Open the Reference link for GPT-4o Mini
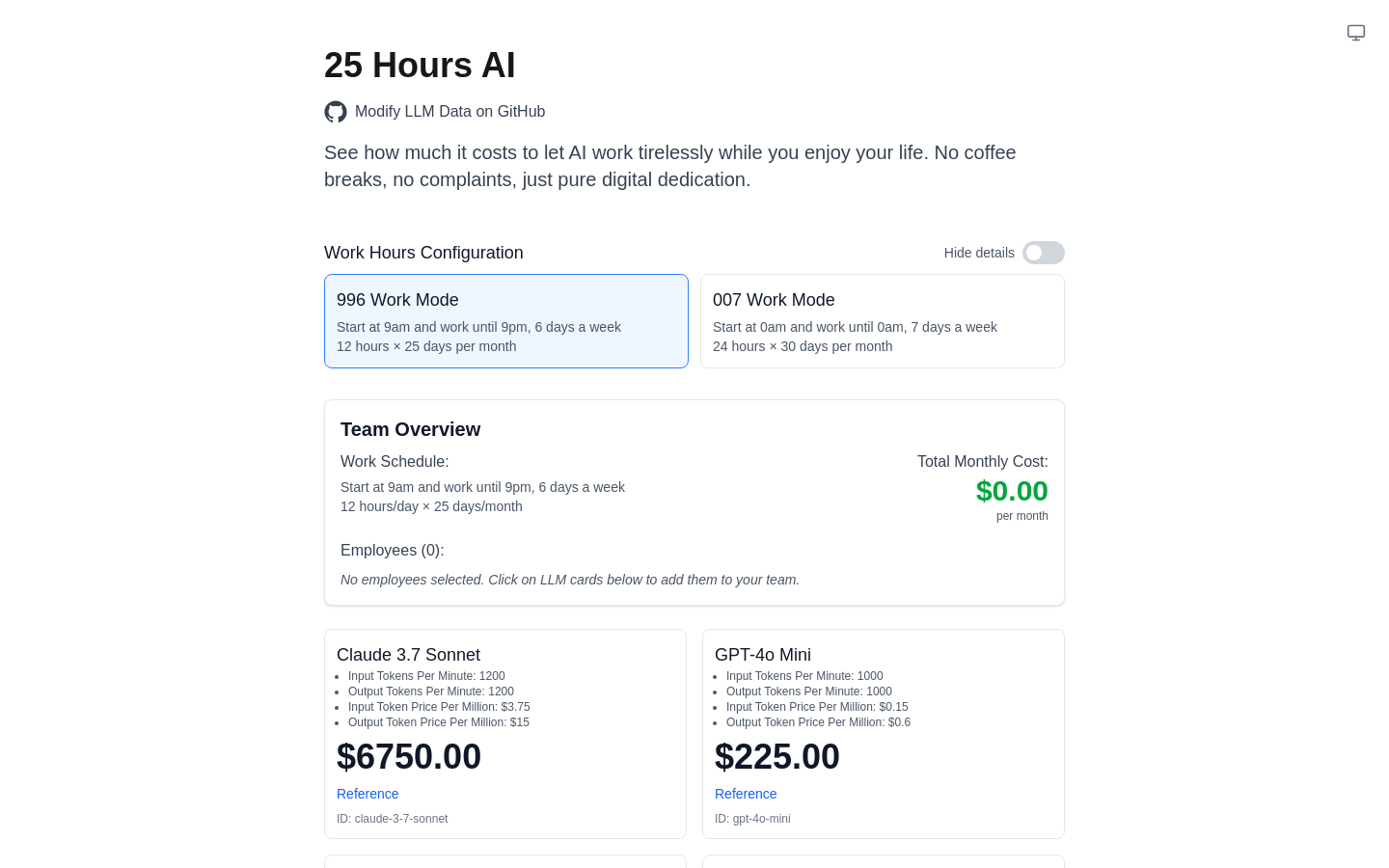 [746, 794]
